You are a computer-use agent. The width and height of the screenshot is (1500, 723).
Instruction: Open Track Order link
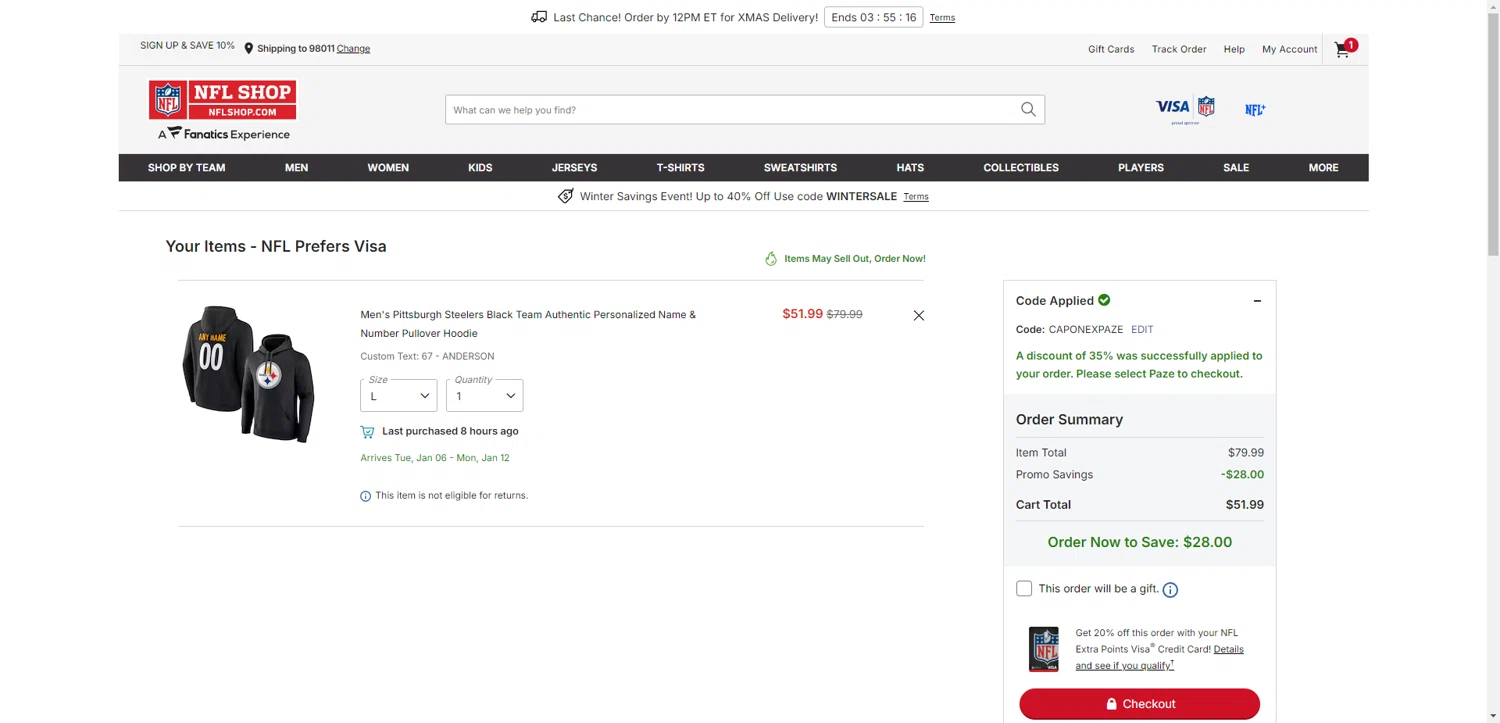[x=1179, y=49]
